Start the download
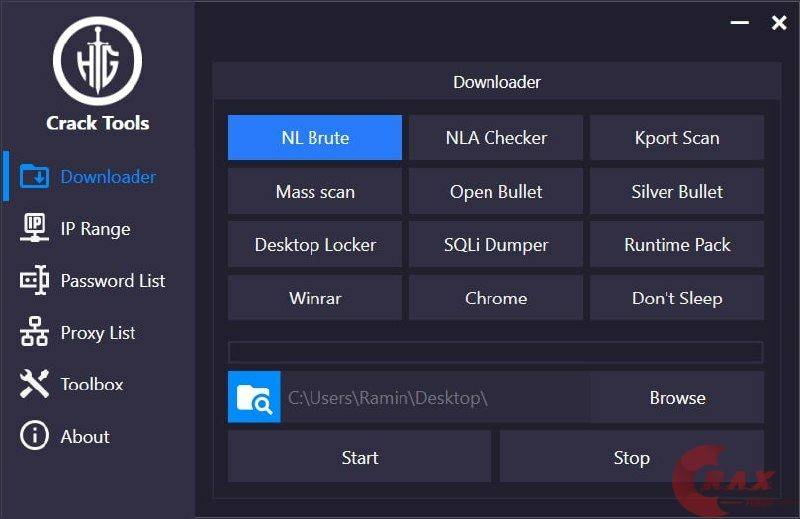 coord(360,457)
